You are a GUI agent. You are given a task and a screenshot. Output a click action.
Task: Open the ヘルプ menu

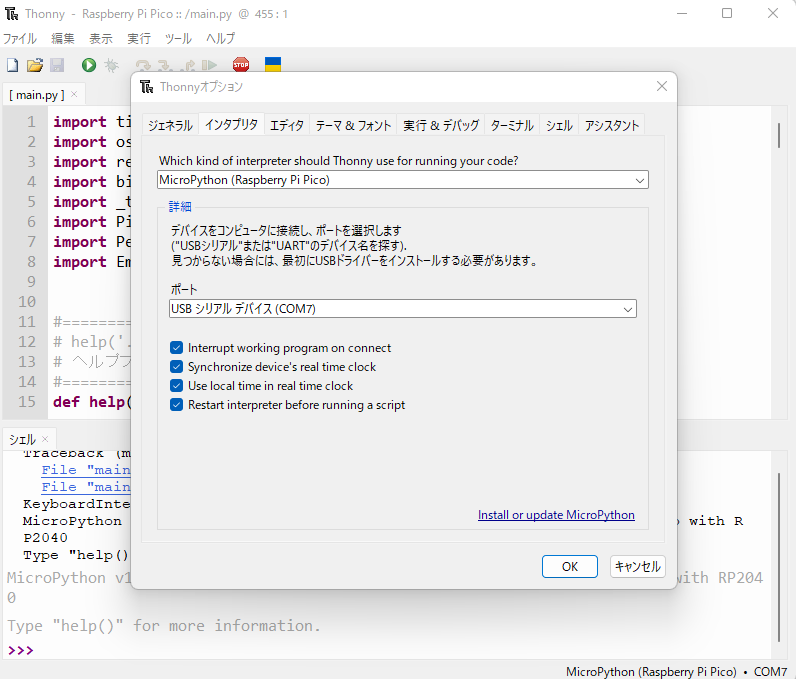pyautogui.click(x=220, y=39)
